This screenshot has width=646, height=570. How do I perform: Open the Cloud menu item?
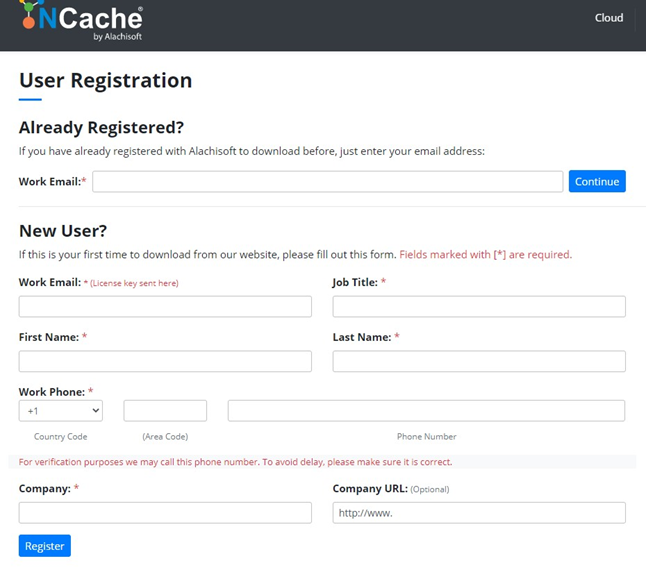pyautogui.click(x=608, y=17)
